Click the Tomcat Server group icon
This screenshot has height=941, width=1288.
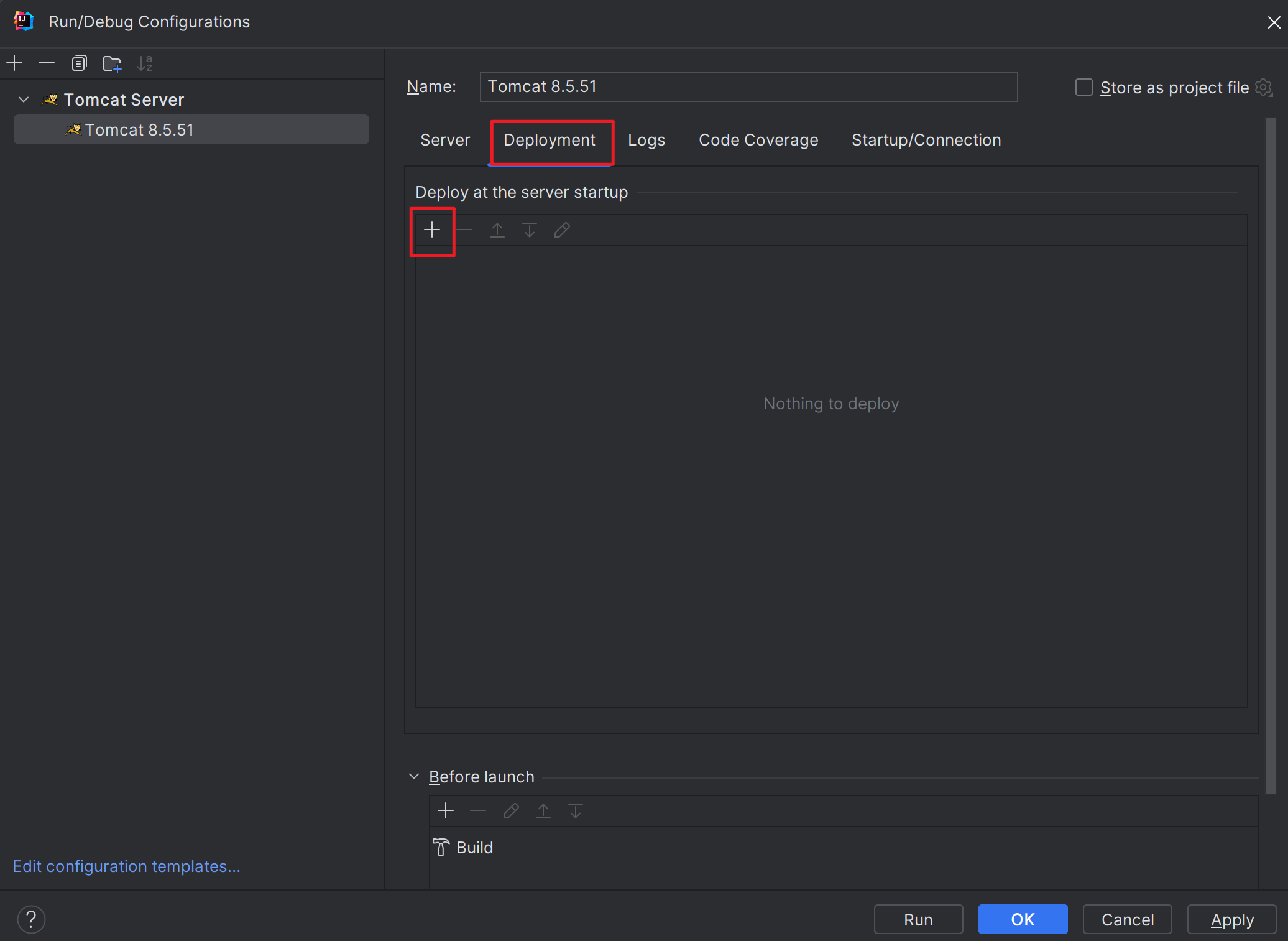pyautogui.click(x=50, y=100)
